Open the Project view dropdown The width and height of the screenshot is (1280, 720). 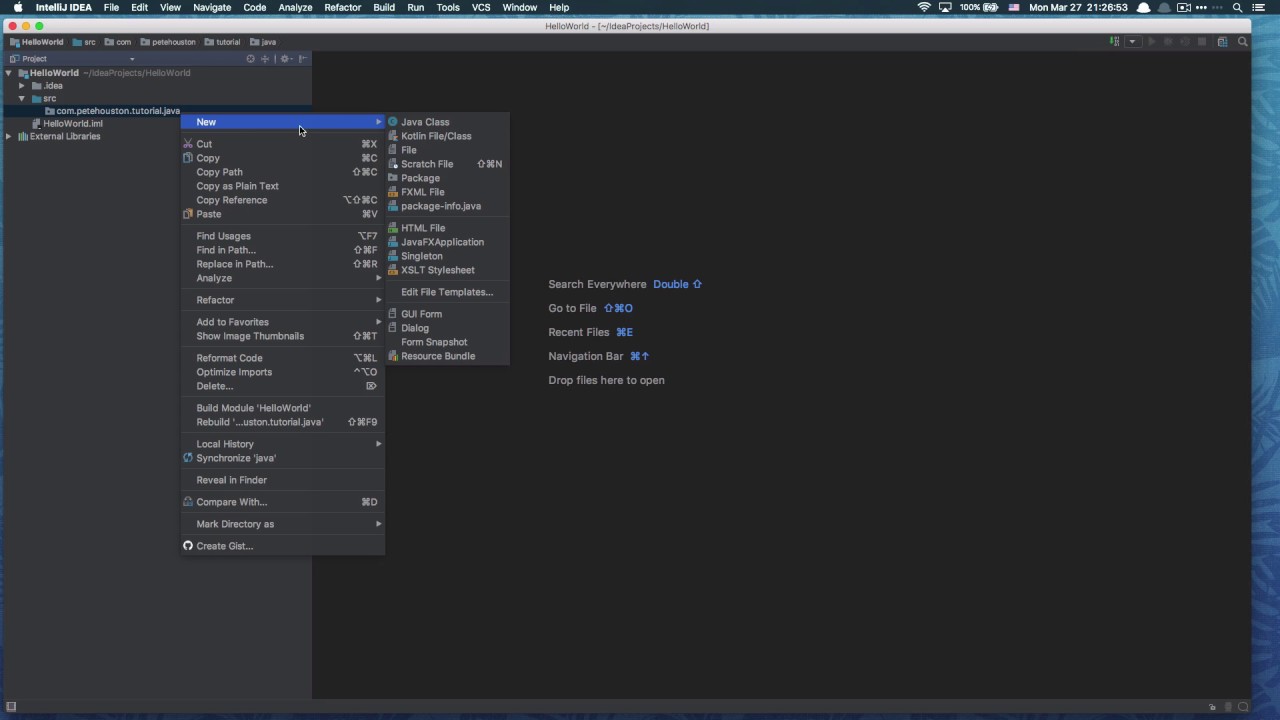(131, 59)
